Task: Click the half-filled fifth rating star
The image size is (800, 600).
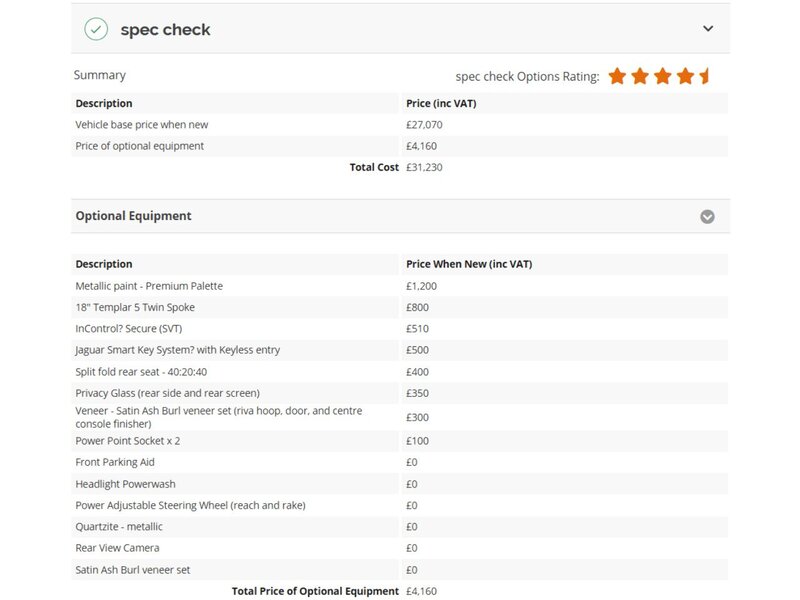Action: click(x=705, y=76)
